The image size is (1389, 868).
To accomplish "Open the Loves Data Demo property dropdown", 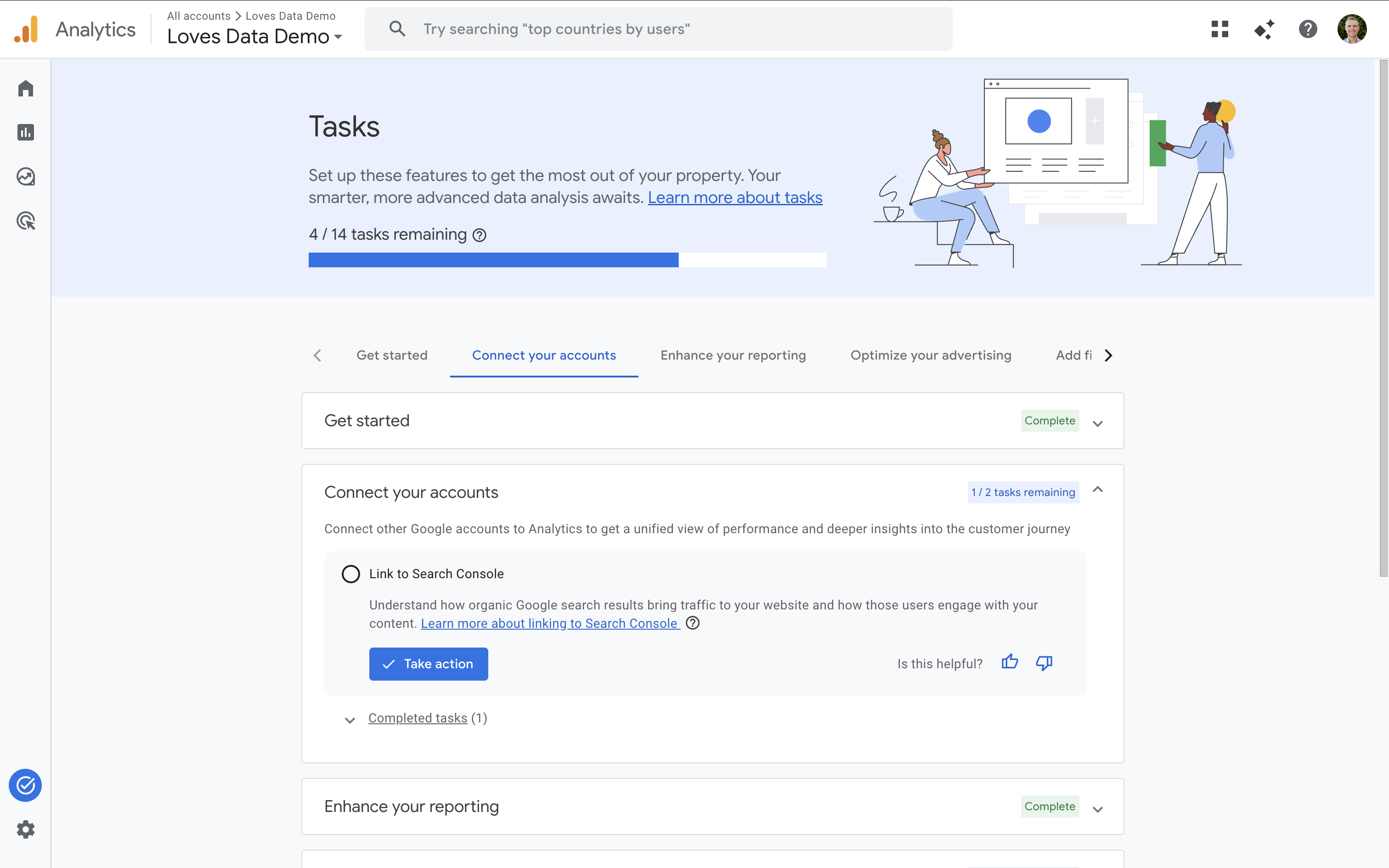I will [255, 36].
